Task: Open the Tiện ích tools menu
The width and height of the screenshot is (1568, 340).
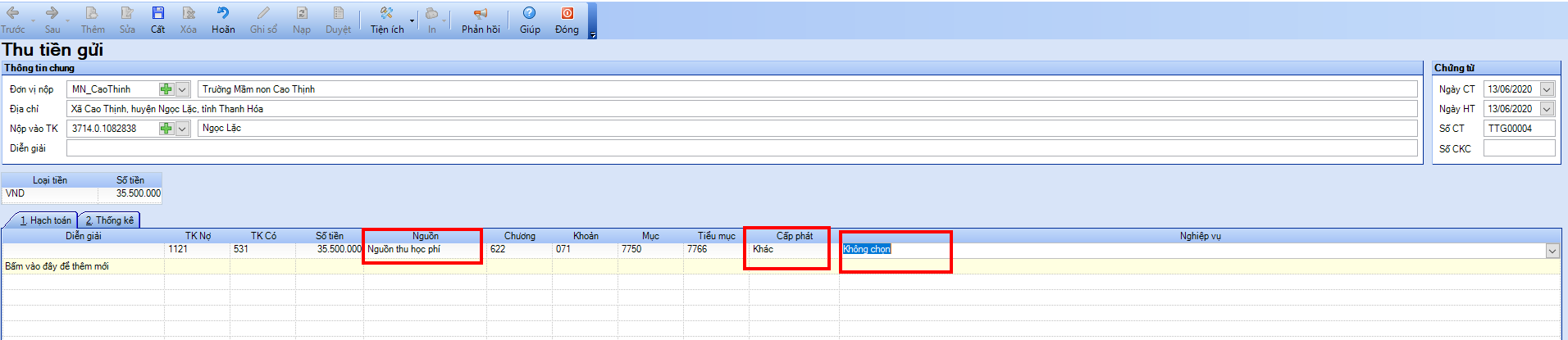Action: pos(387,14)
